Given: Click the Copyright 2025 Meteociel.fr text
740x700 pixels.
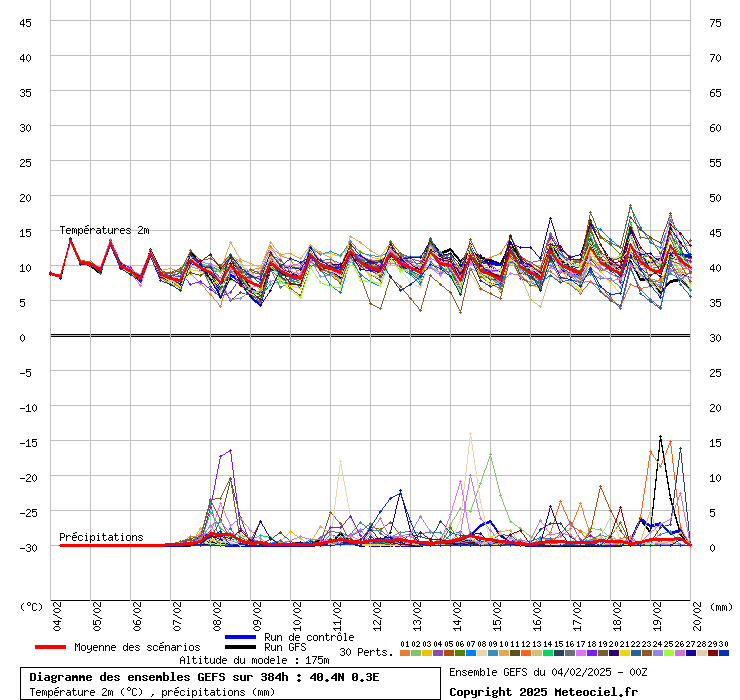Looking at the screenshot, I should point(543,691).
